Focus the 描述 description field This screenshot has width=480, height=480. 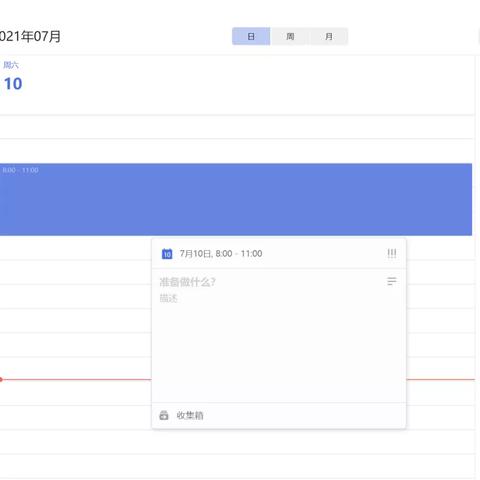168,298
